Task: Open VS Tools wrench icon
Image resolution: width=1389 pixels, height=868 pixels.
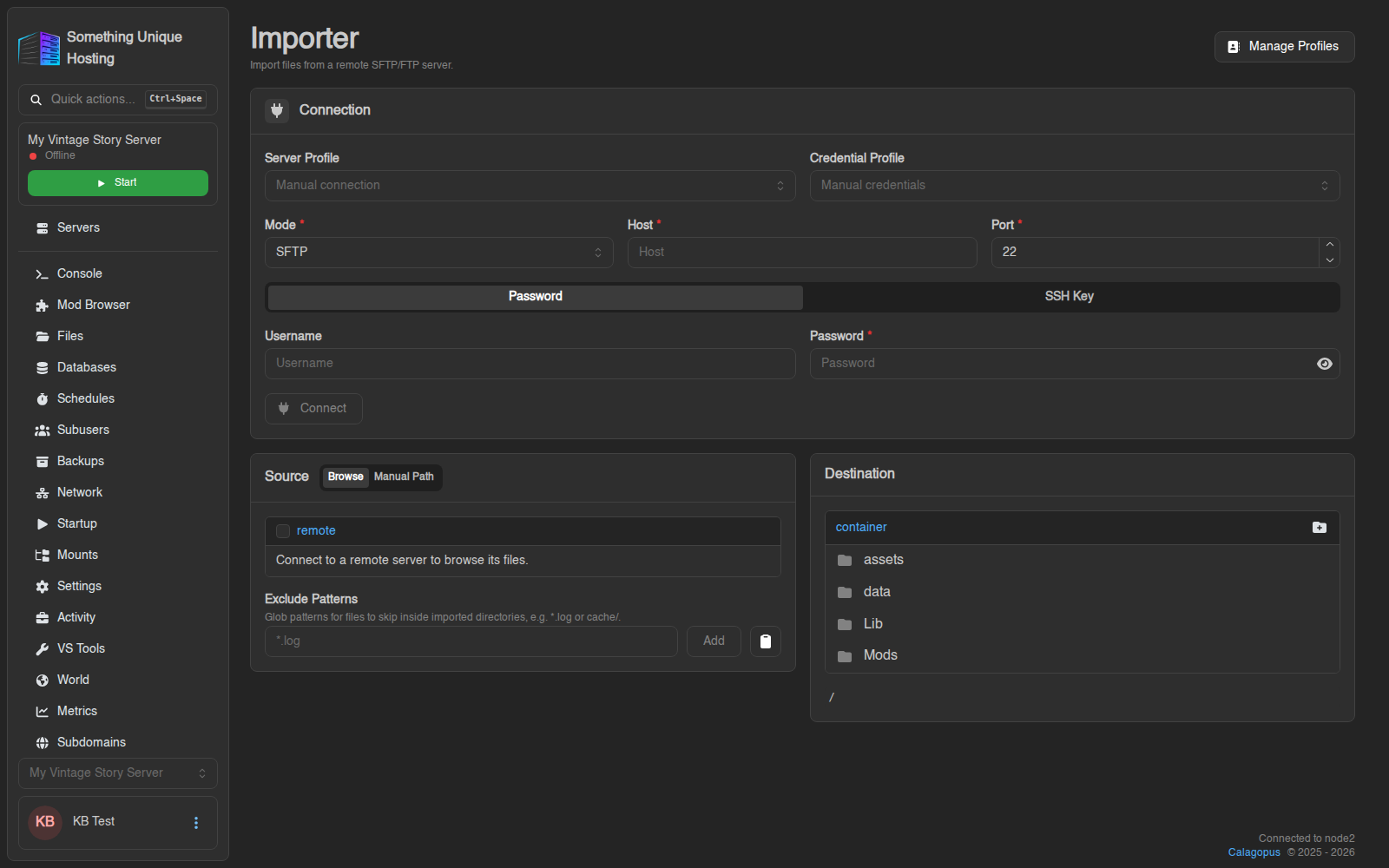Action: (x=42, y=649)
